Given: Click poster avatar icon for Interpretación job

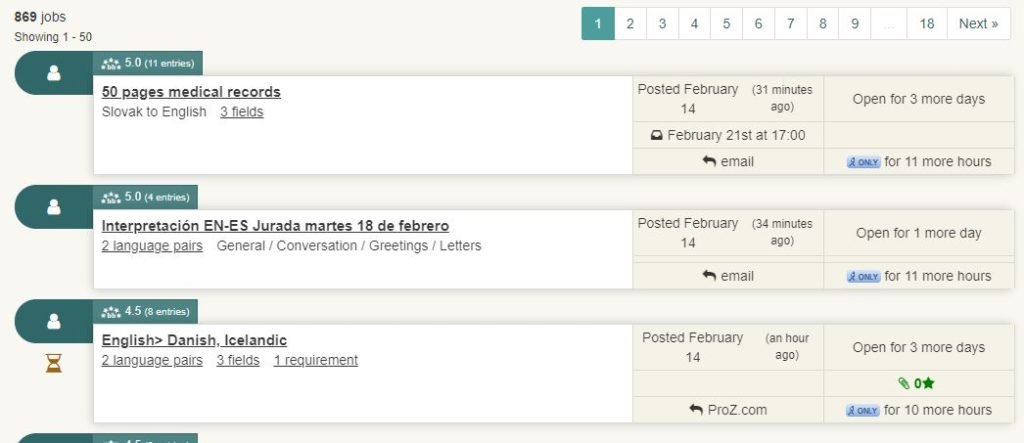Looking at the screenshot, I should pyautogui.click(x=54, y=207).
